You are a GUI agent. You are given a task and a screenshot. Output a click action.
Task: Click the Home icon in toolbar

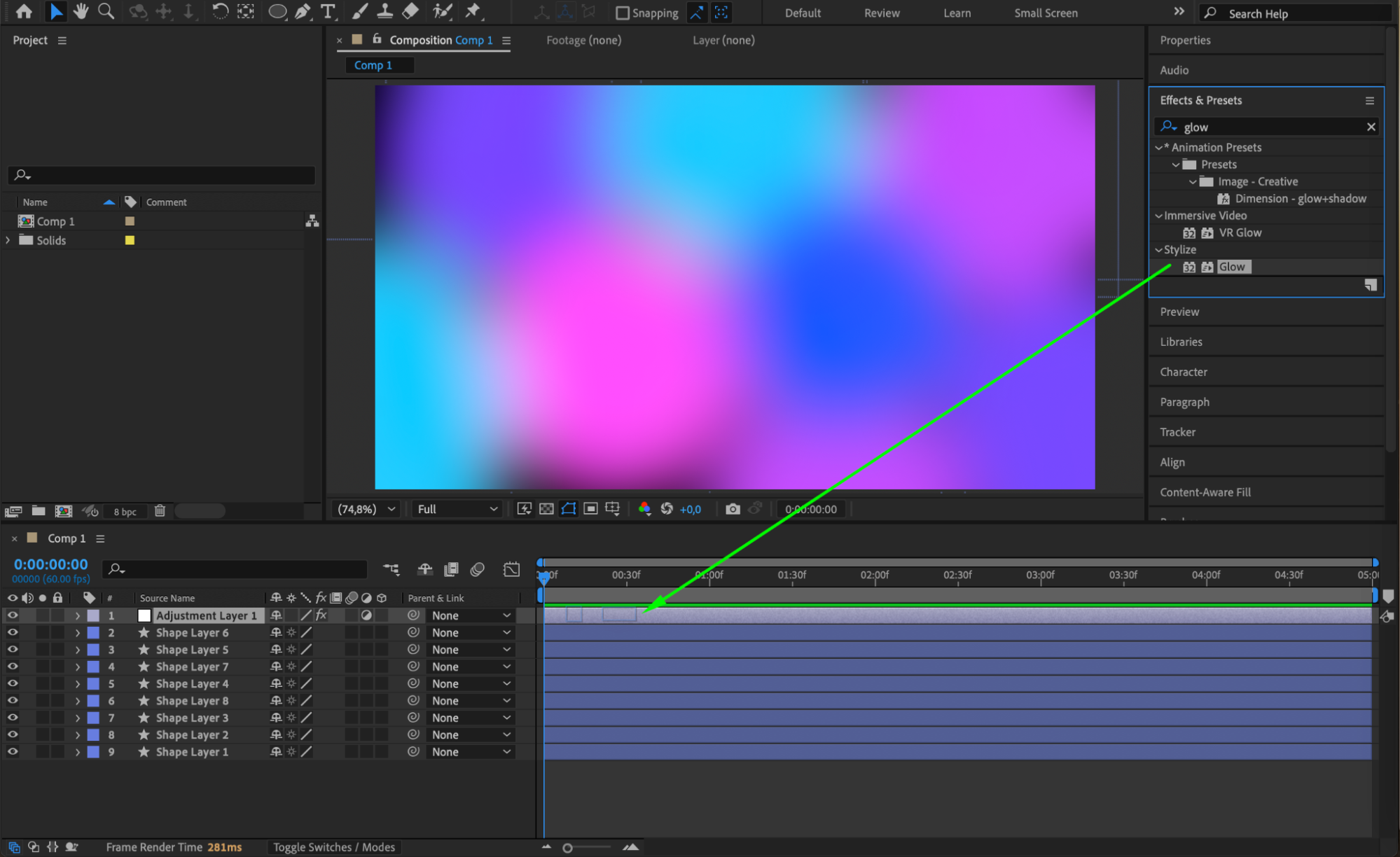click(24, 11)
